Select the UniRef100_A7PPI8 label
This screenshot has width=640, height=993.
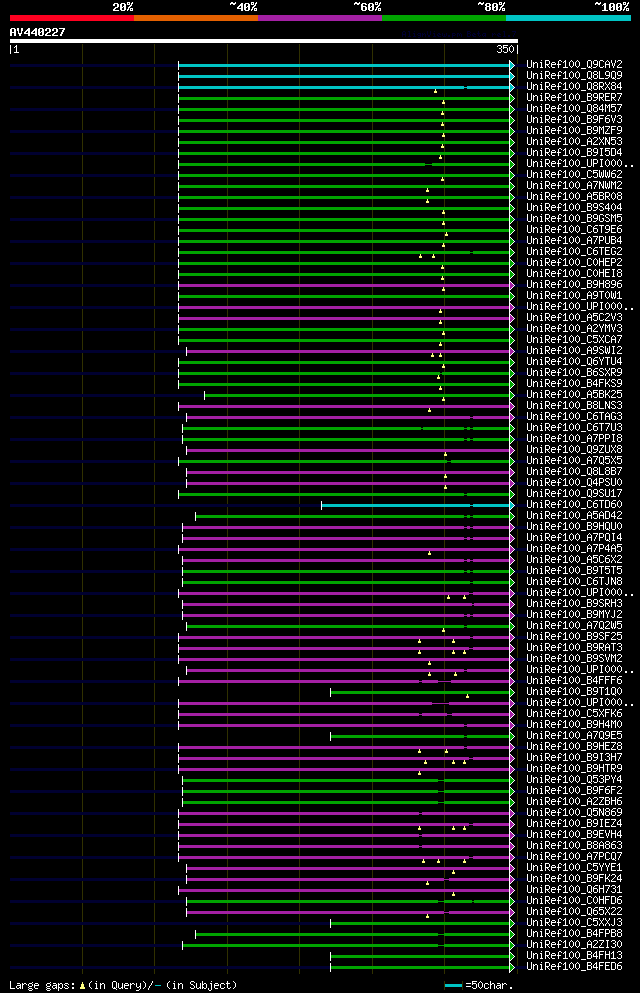click(574, 438)
